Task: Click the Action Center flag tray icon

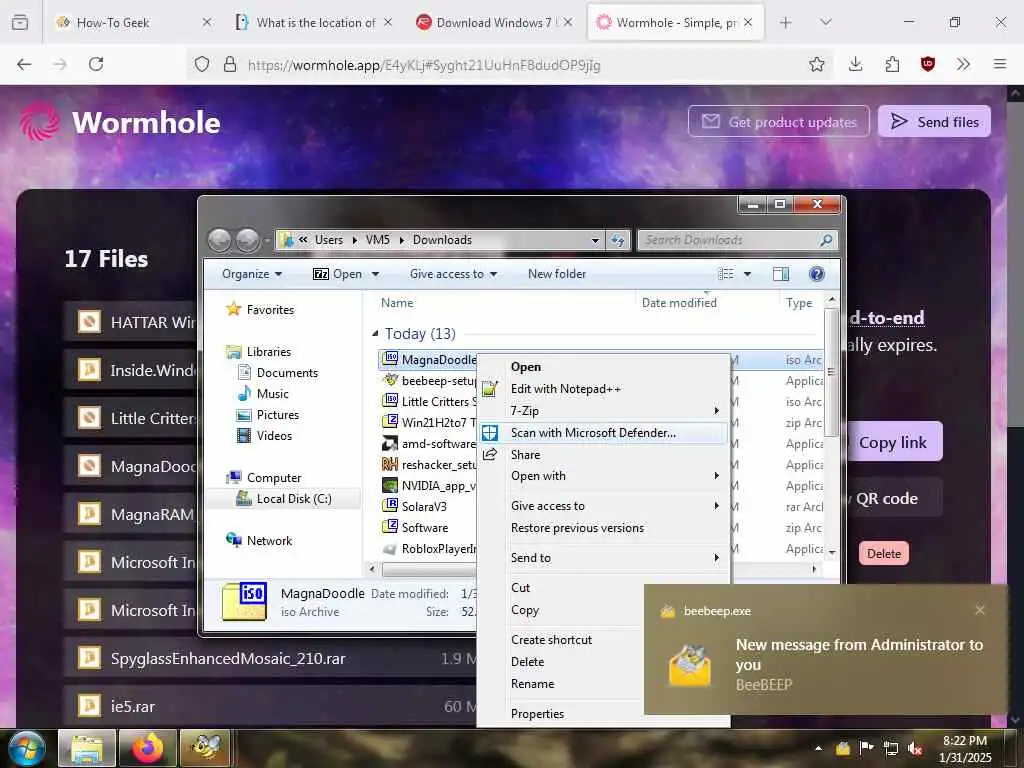Action: [867, 748]
